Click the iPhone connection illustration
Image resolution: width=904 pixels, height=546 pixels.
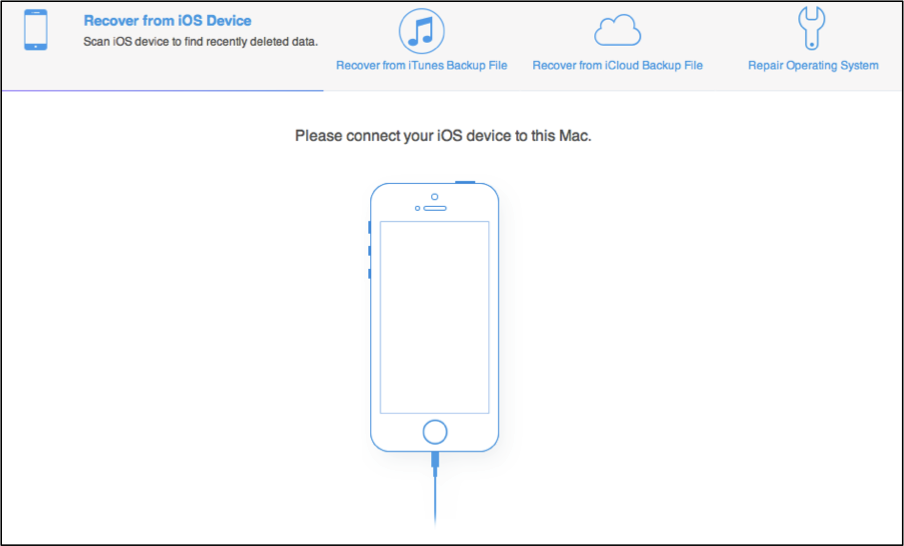pyautogui.click(x=434, y=352)
